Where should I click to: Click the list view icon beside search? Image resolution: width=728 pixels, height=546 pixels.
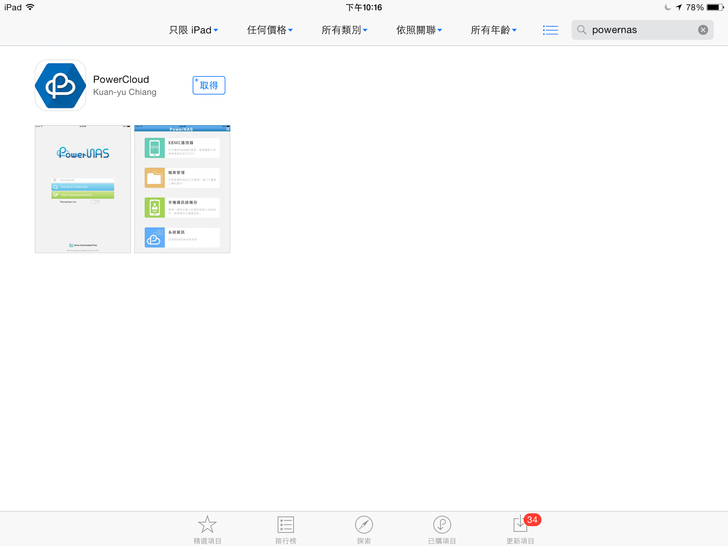coord(550,30)
